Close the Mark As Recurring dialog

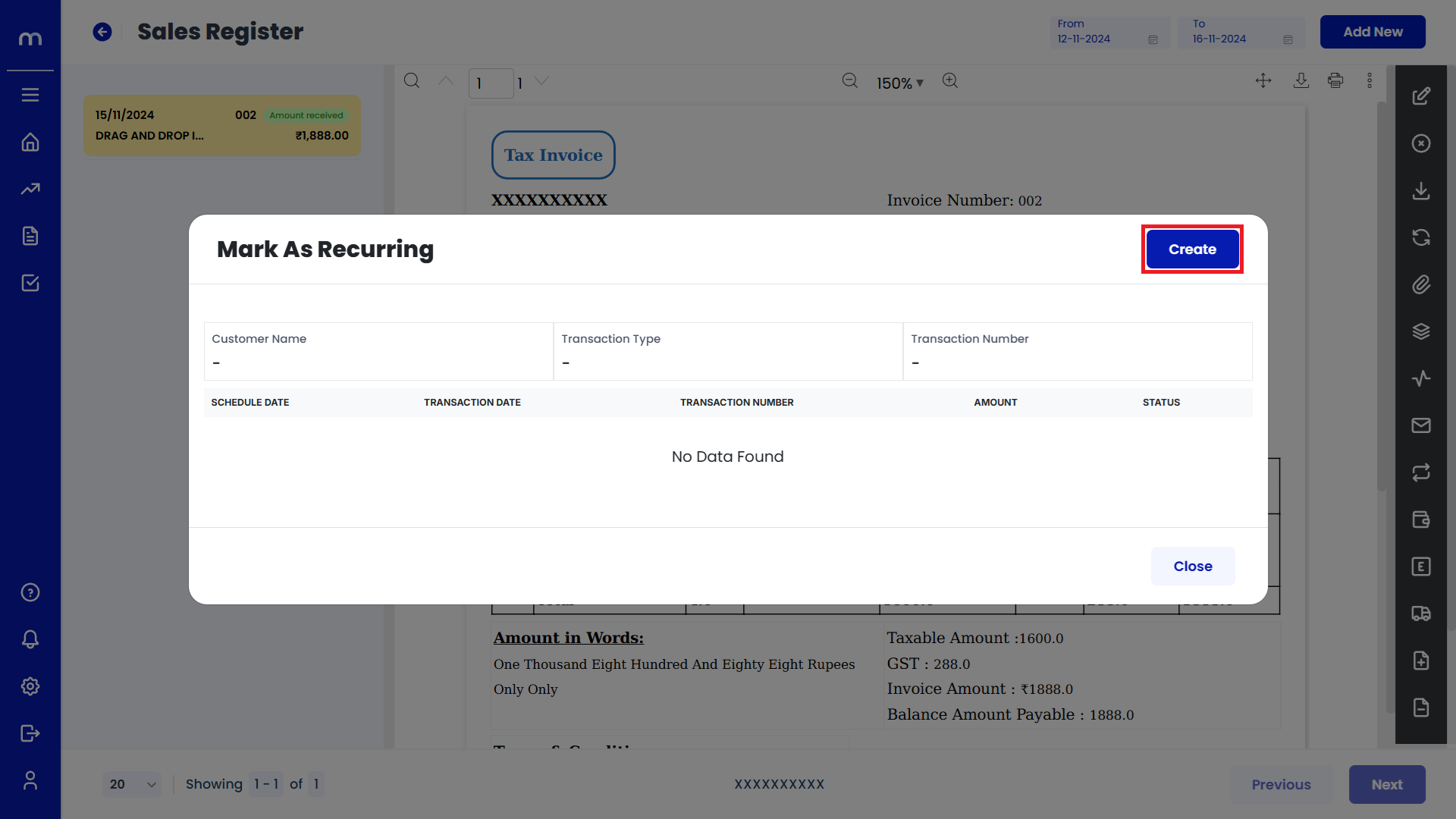1193,566
